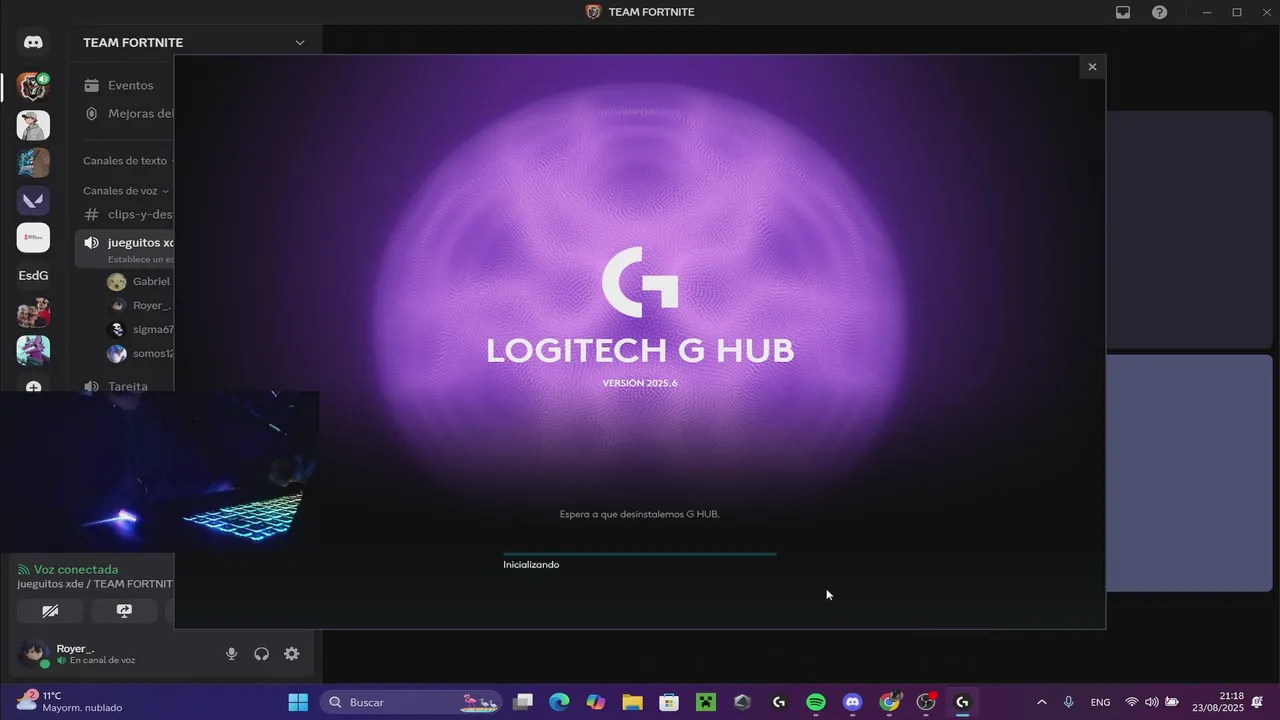The image size is (1280, 720).
Task: Open Spotify from the taskbar
Action: tap(816, 702)
